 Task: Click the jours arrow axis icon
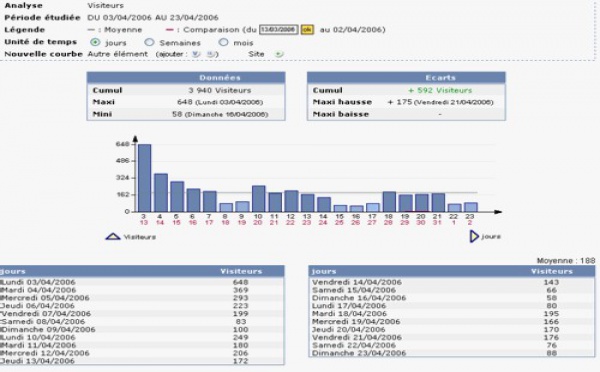click(474, 237)
